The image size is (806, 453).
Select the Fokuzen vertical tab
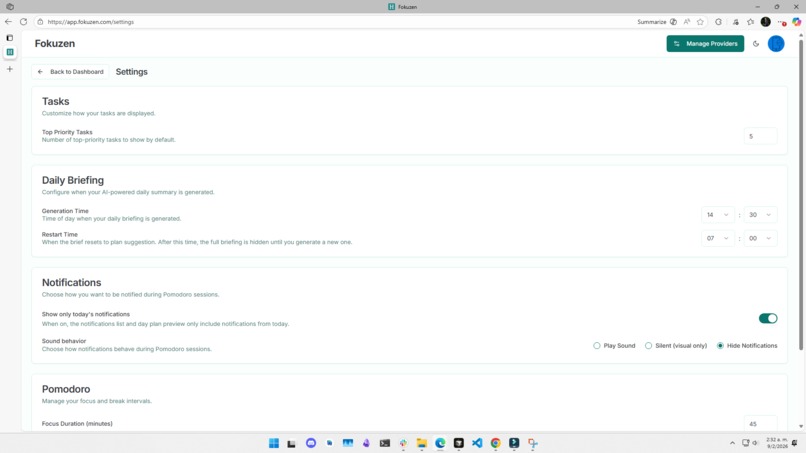(x=10, y=52)
